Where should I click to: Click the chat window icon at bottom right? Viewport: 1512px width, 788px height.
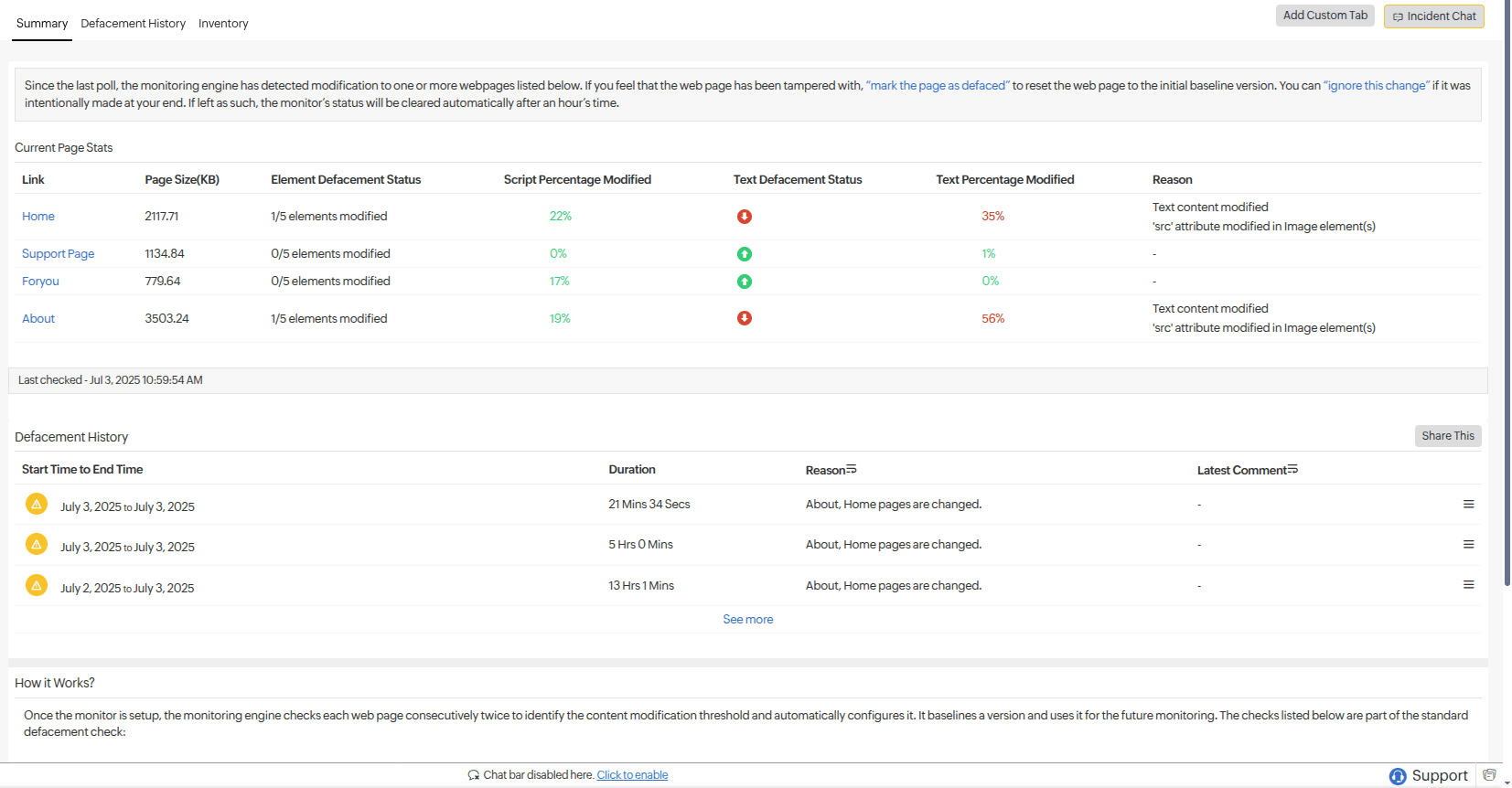tap(1489, 775)
